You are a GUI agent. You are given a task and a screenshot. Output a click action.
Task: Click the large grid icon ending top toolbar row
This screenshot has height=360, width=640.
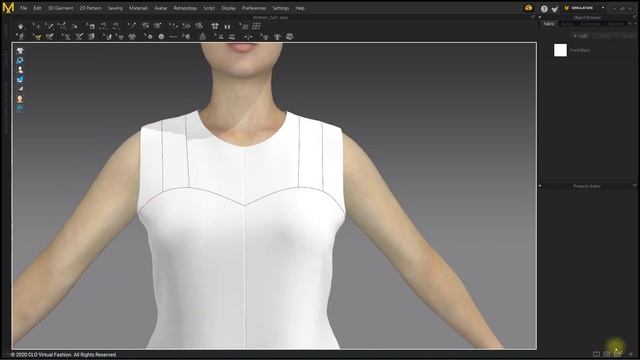(256, 27)
